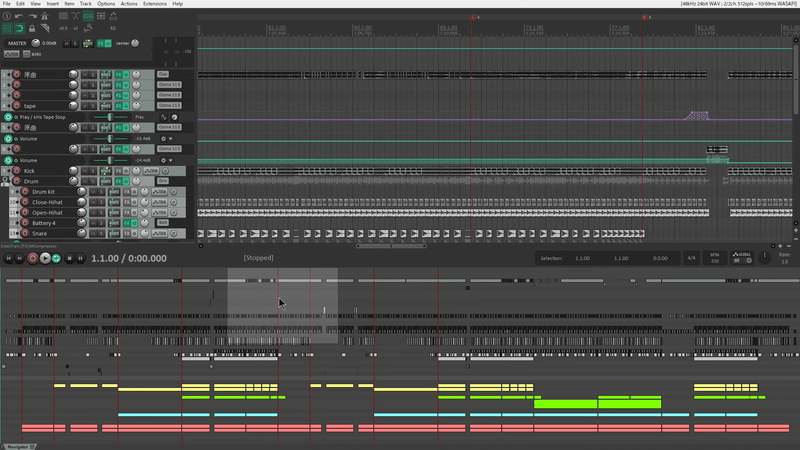800x450 pixels.
Task: Toggle envelope move with items icon
Action: pyautogui.click(x=113, y=16)
